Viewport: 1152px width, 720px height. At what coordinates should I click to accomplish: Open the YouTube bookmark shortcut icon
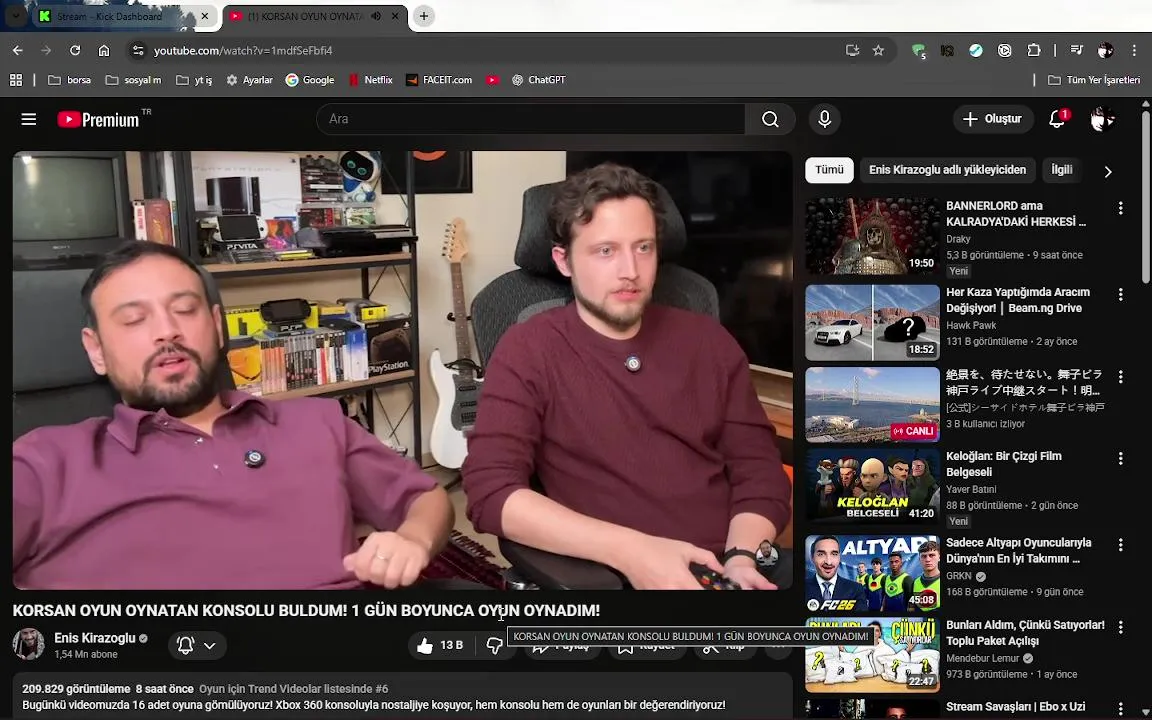(x=492, y=79)
